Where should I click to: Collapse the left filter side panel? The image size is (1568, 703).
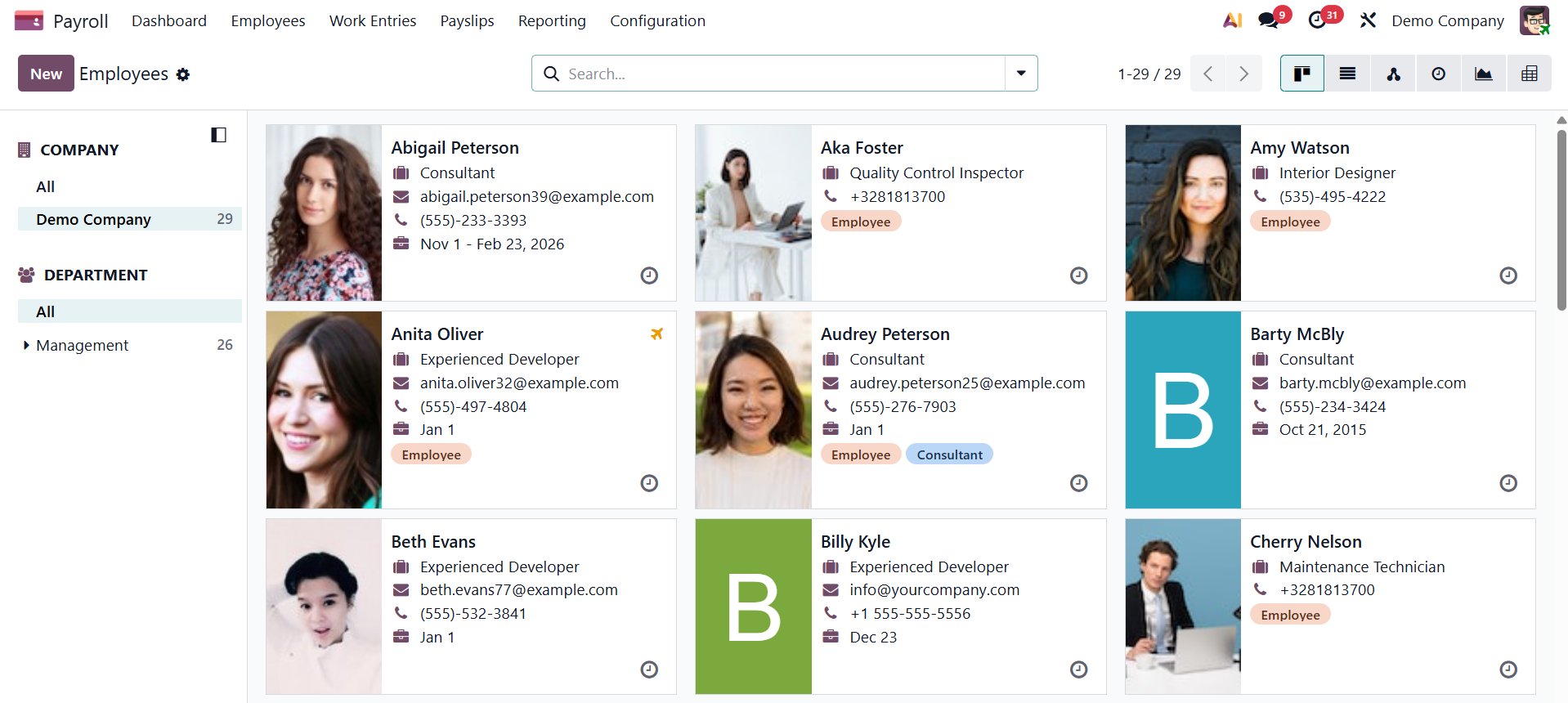218,135
